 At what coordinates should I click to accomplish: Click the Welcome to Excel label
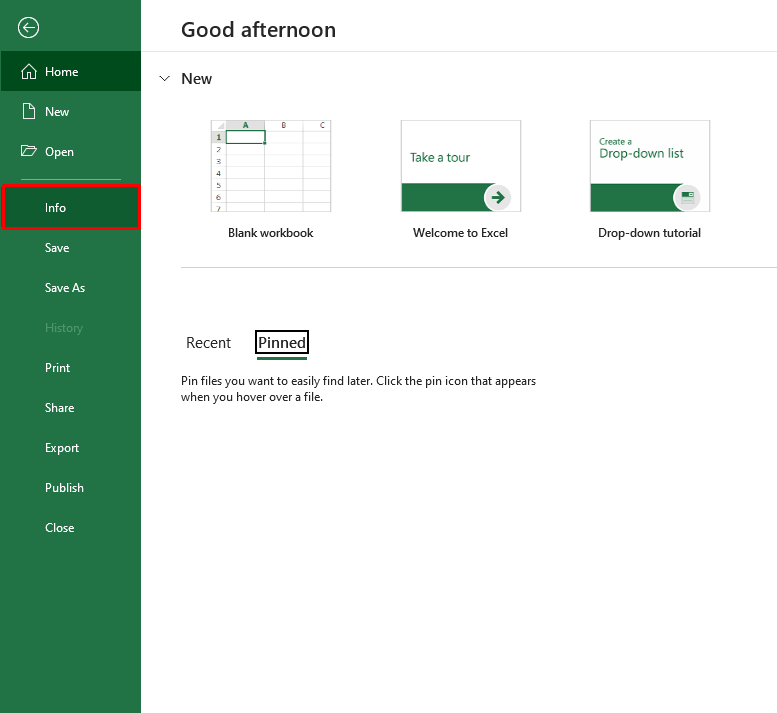[460, 232]
